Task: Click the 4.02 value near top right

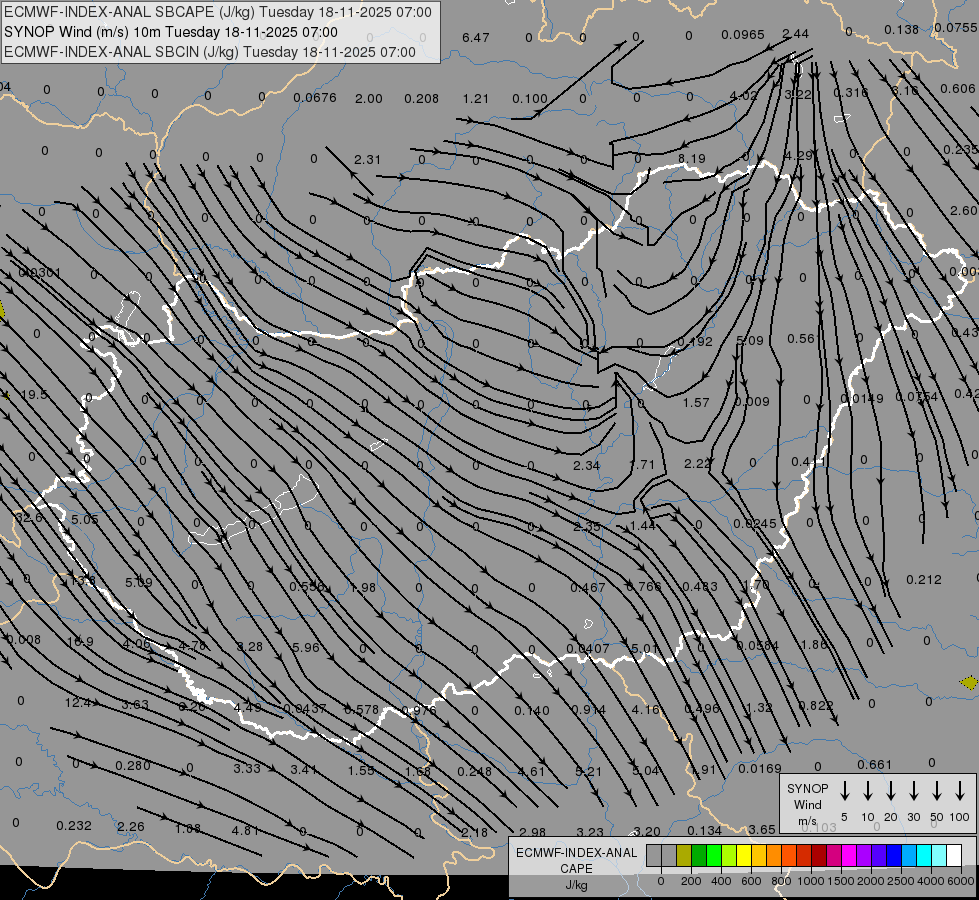Action: (x=744, y=96)
